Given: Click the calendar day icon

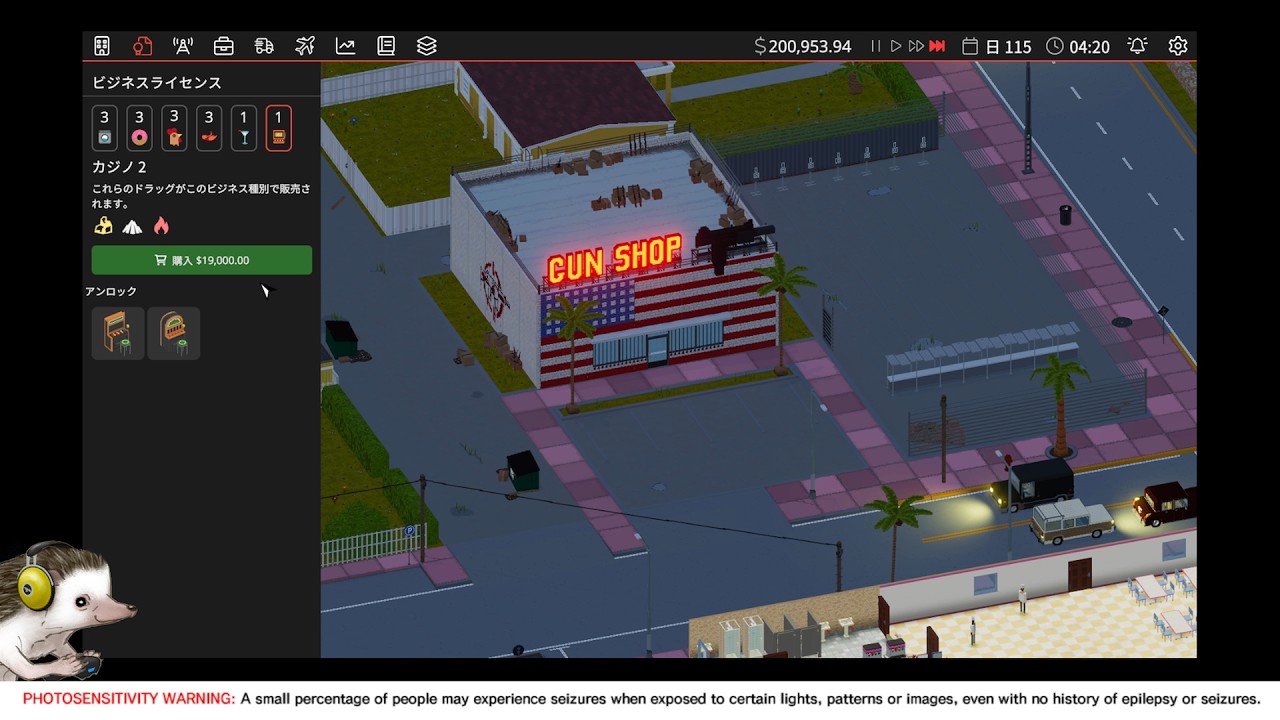Looking at the screenshot, I should (969, 46).
